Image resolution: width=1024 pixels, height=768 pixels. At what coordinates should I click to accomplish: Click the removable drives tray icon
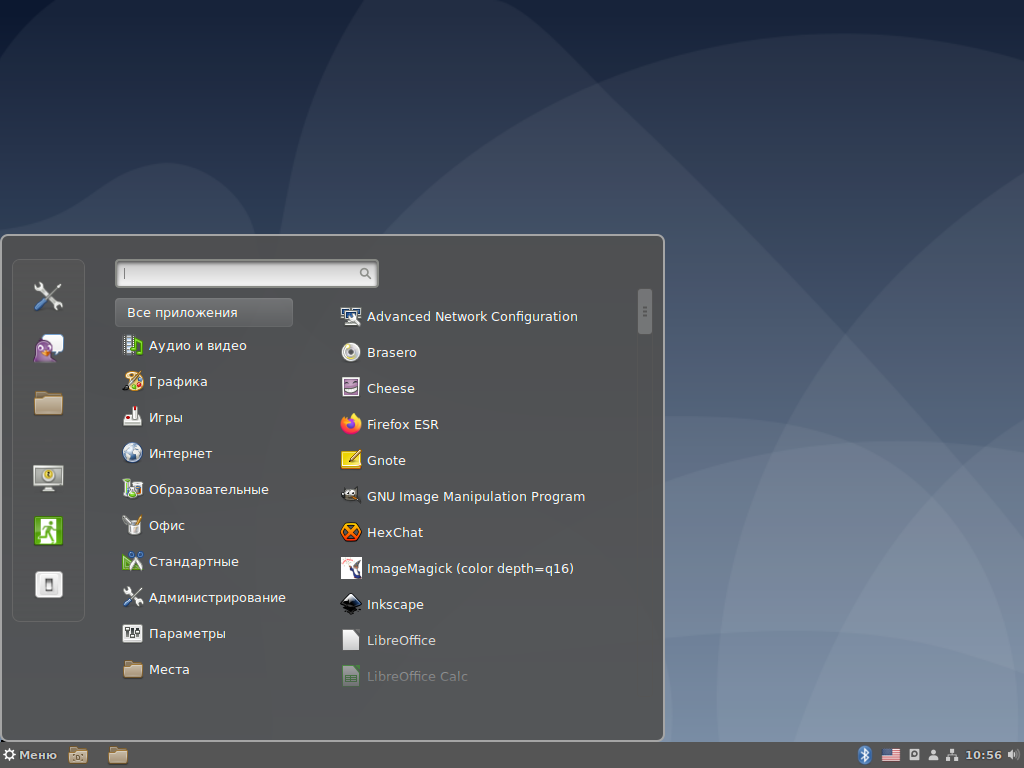click(914, 755)
